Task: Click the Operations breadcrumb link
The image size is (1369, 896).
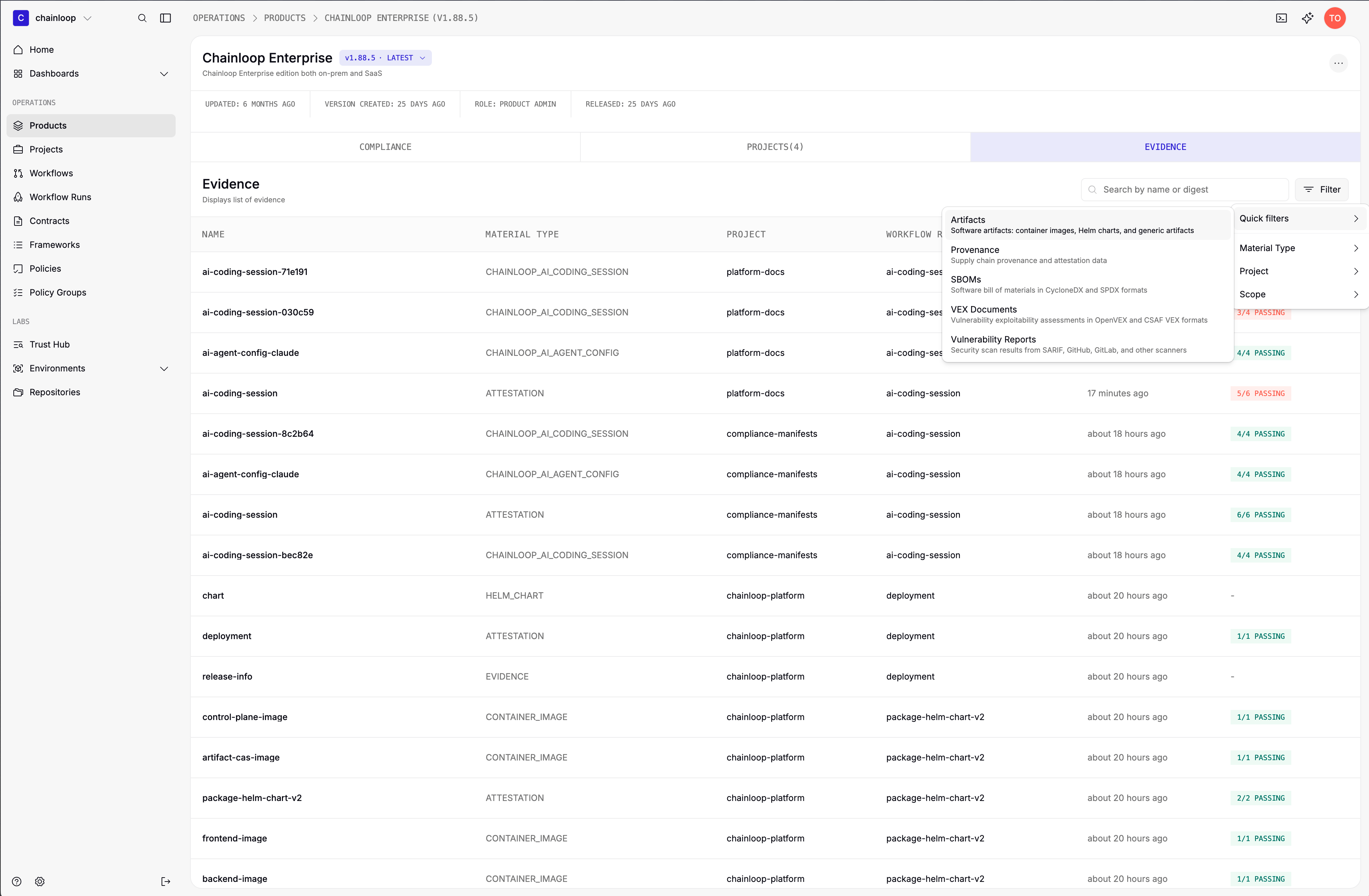Action: click(x=219, y=18)
